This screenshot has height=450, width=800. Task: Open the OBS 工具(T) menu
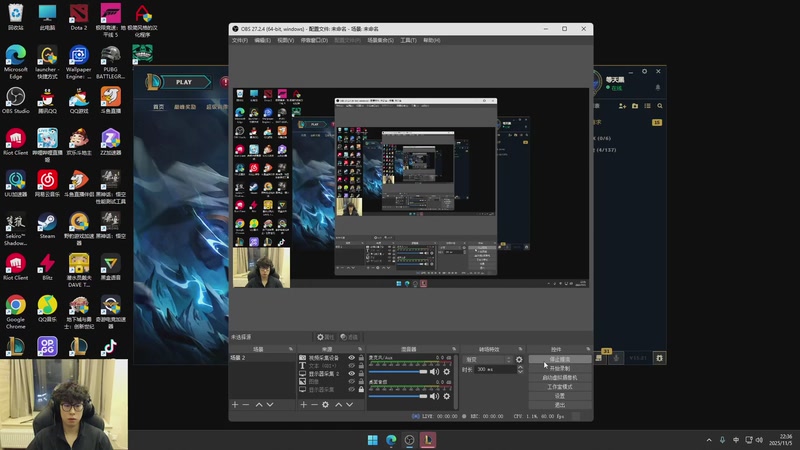click(408, 40)
